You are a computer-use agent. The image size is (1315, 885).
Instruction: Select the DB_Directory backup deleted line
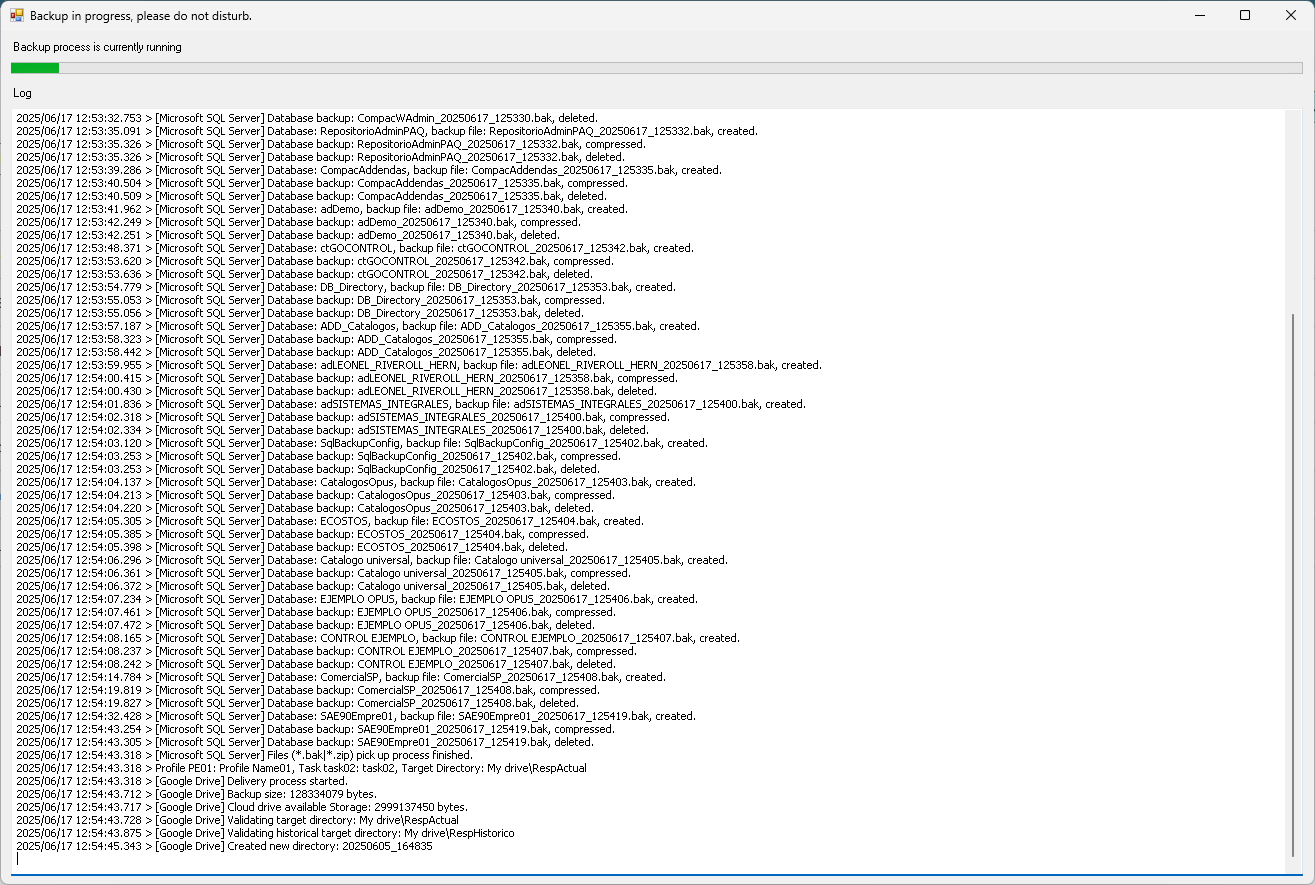(300, 313)
